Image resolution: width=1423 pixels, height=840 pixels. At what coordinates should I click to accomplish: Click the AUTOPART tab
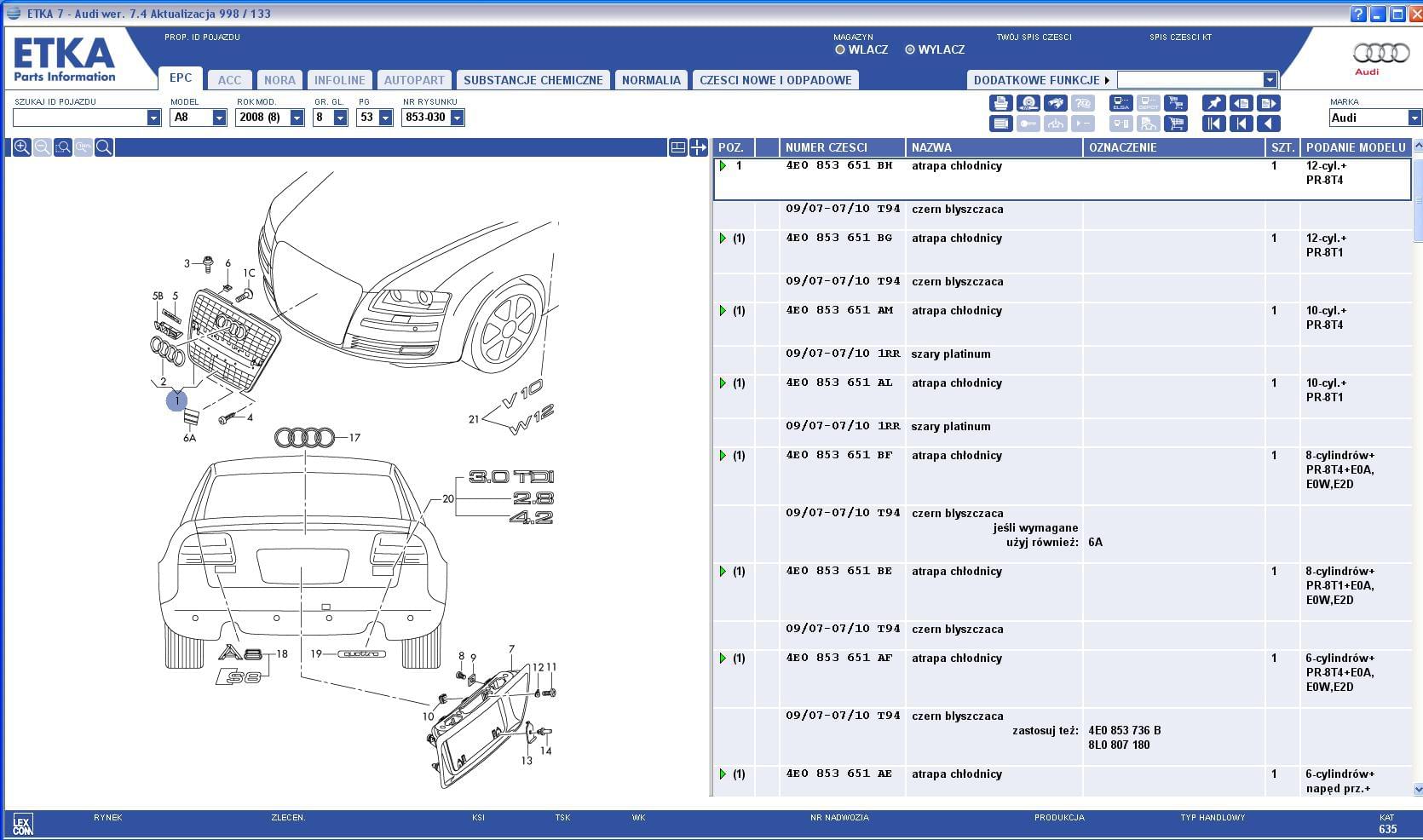coord(414,80)
